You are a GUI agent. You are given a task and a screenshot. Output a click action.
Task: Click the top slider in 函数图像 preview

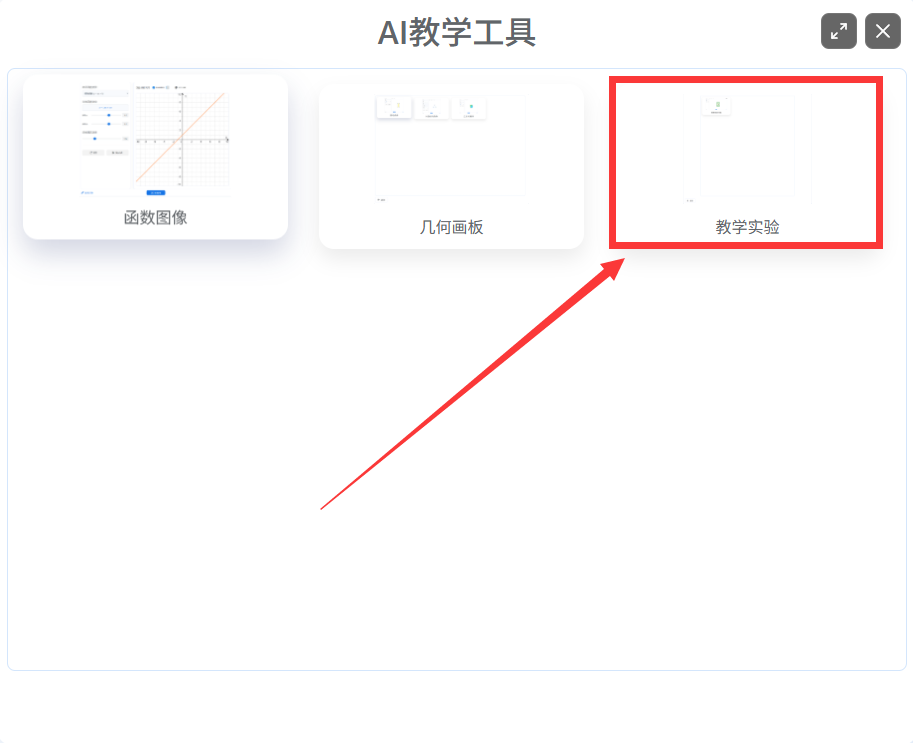click(108, 115)
